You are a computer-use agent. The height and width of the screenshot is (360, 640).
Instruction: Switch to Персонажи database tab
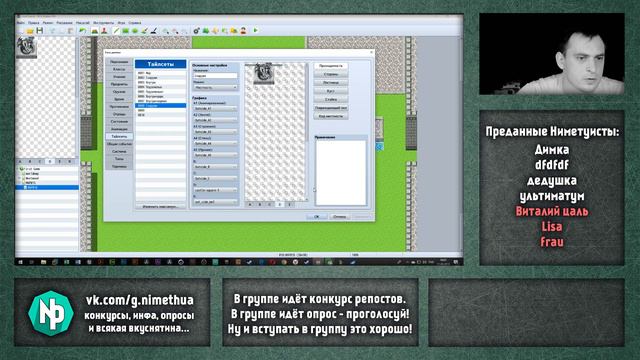(x=119, y=62)
